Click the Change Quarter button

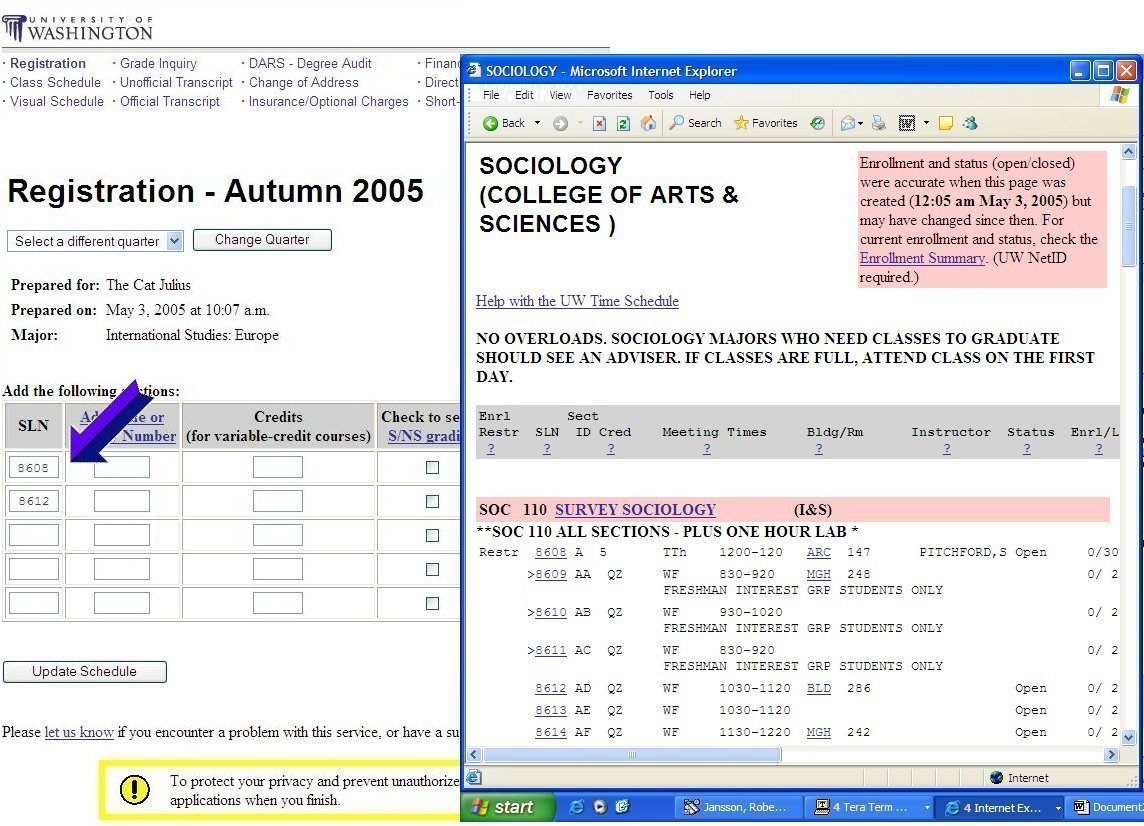262,240
